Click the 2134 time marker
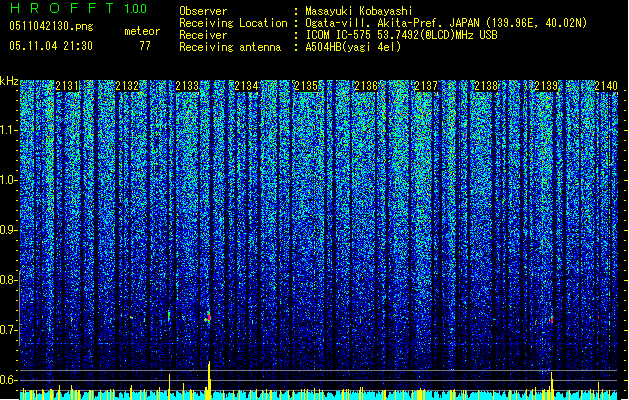629x400 pixels. tap(247, 86)
